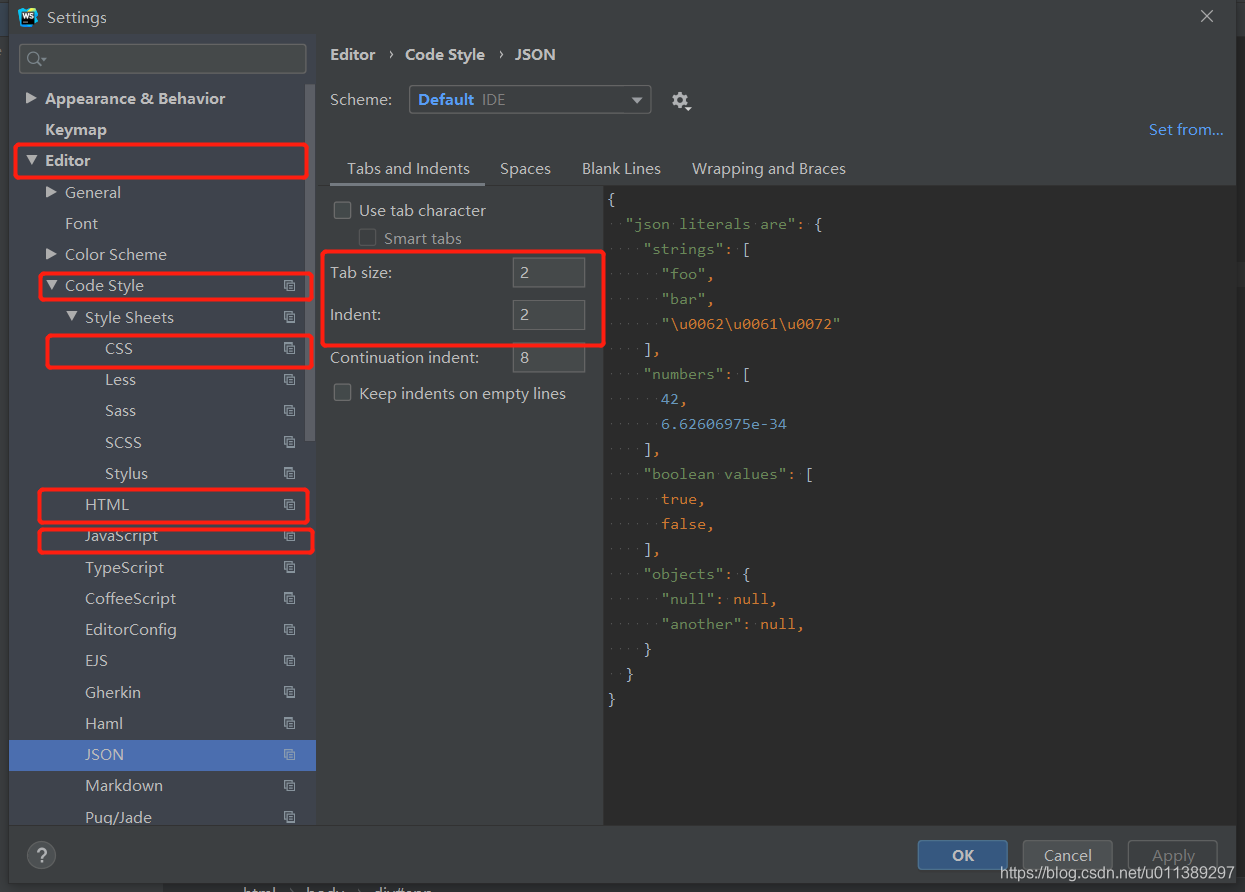Click the Code Style breadcrumb link
Screen dimensions: 1245x892
445,55
